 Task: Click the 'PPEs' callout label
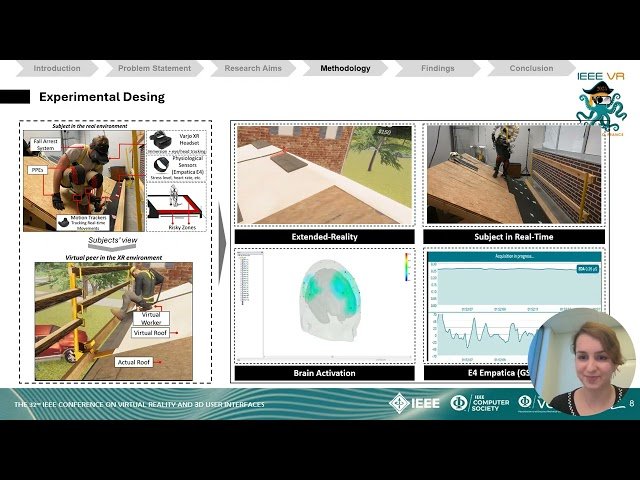tap(37, 169)
